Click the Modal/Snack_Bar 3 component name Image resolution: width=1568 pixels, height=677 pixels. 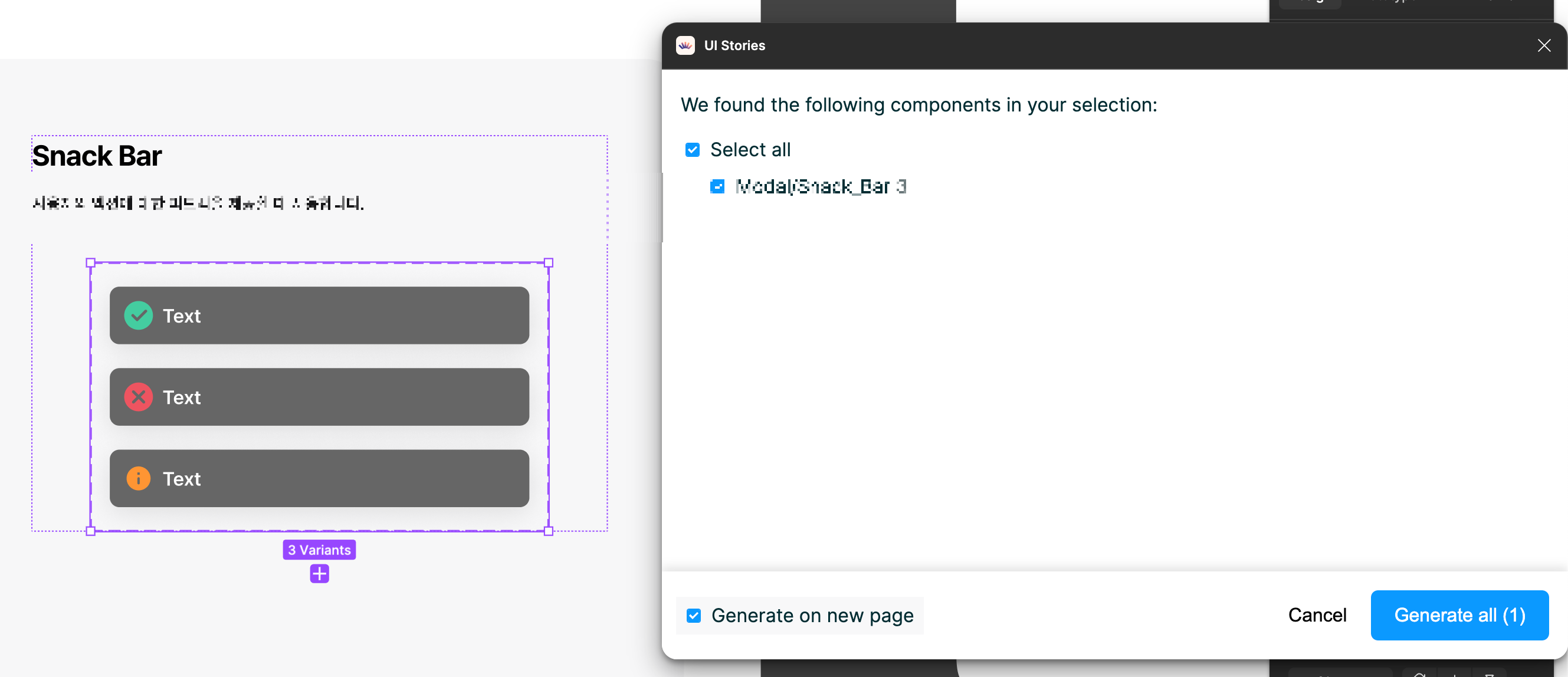tap(820, 187)
